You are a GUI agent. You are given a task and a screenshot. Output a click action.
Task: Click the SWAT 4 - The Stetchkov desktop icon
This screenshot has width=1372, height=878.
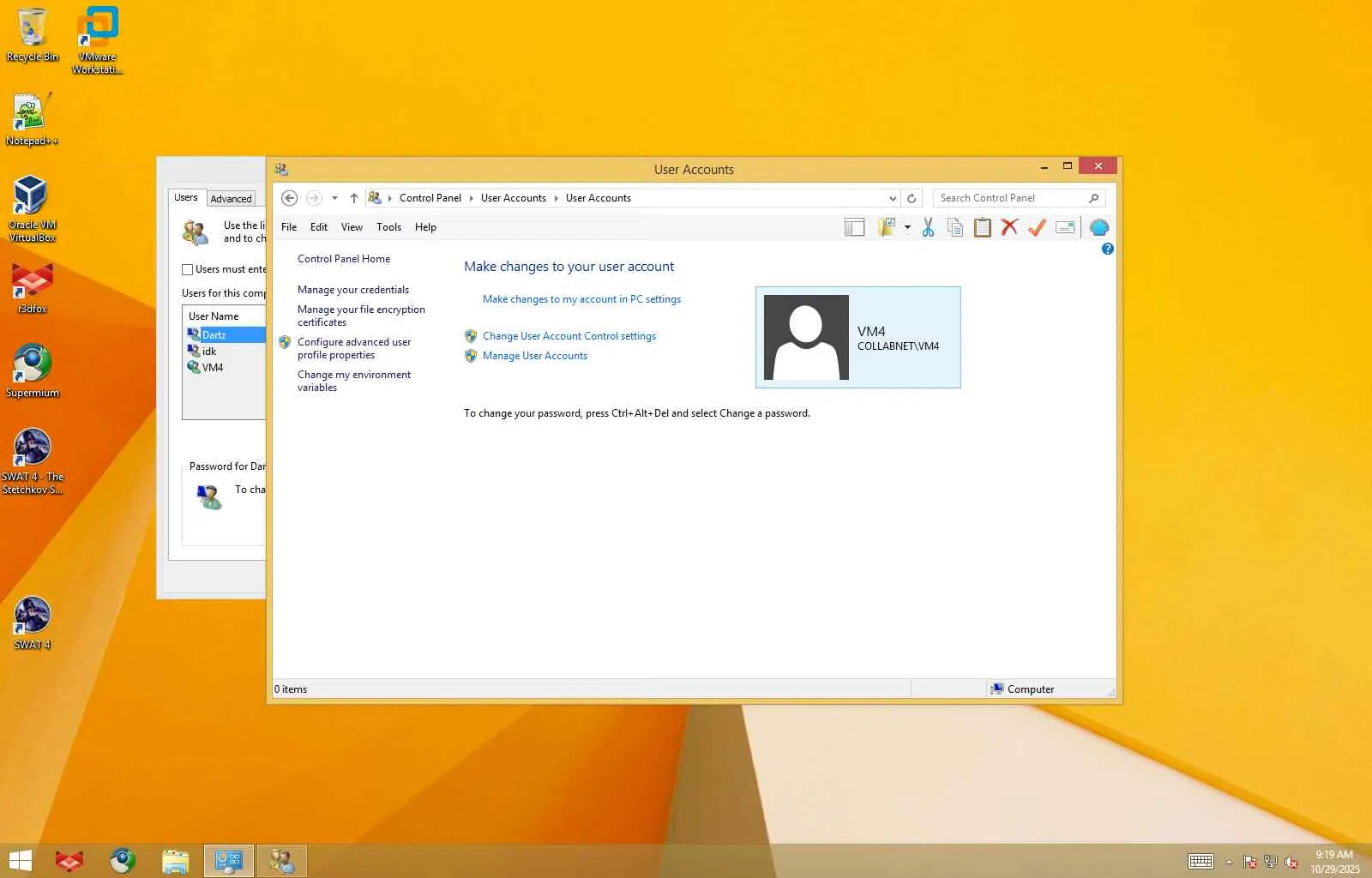pos(33,461)
